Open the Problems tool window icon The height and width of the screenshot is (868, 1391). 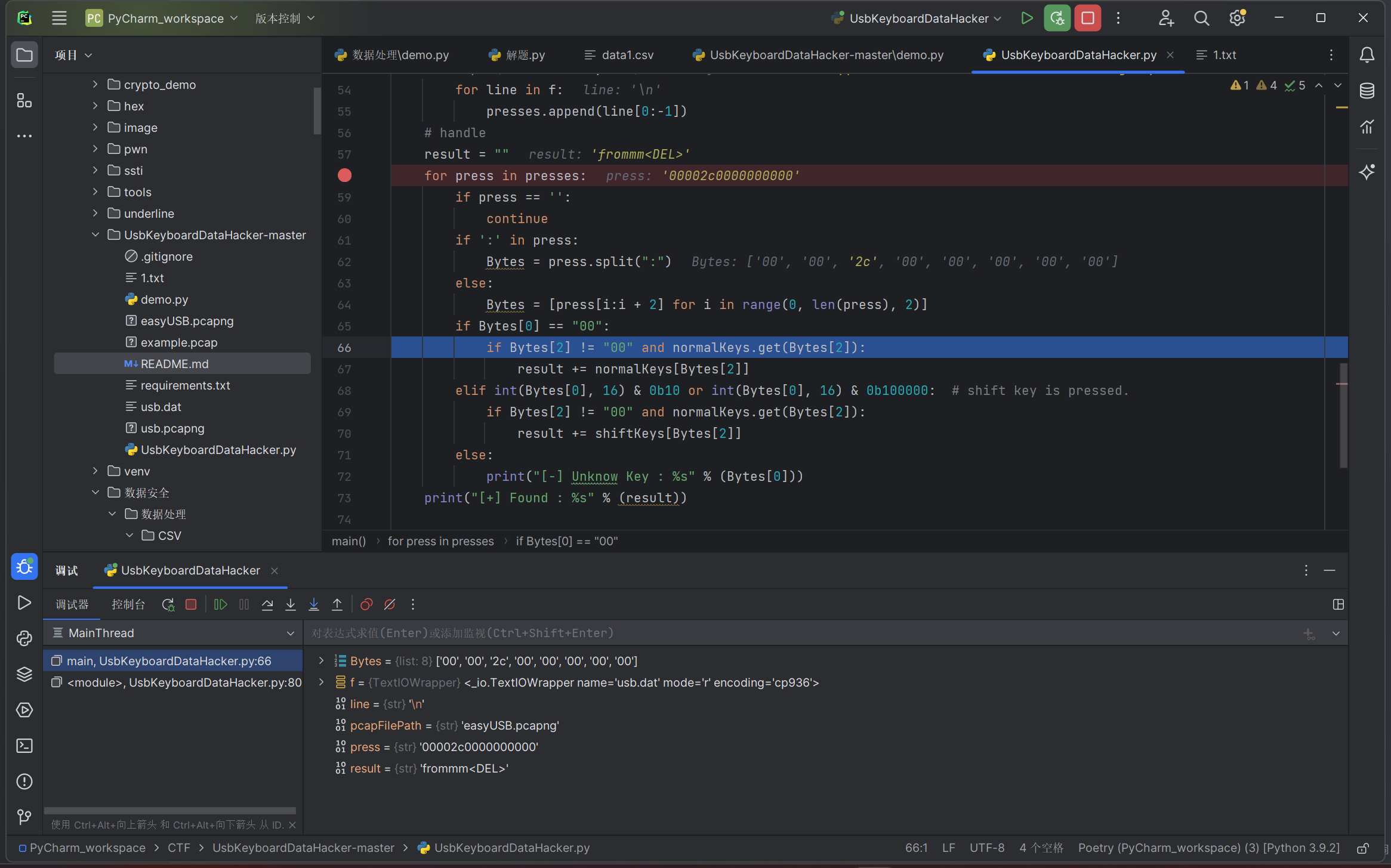pos(24,781)
